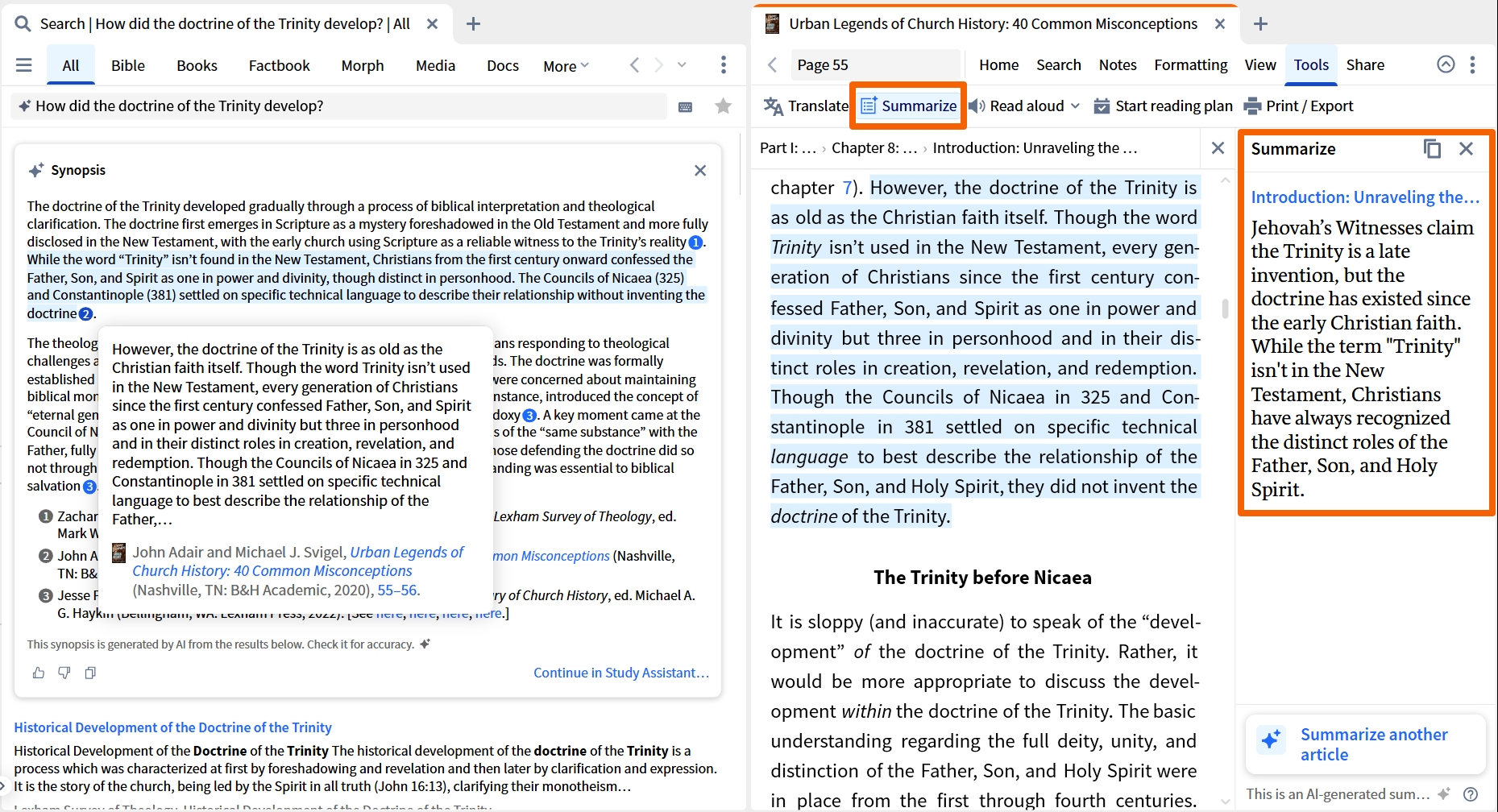Click breadcrumb 'Chapter 8: …'
The height and width of the screenshot is (812, 1498).
click(874, 148)
